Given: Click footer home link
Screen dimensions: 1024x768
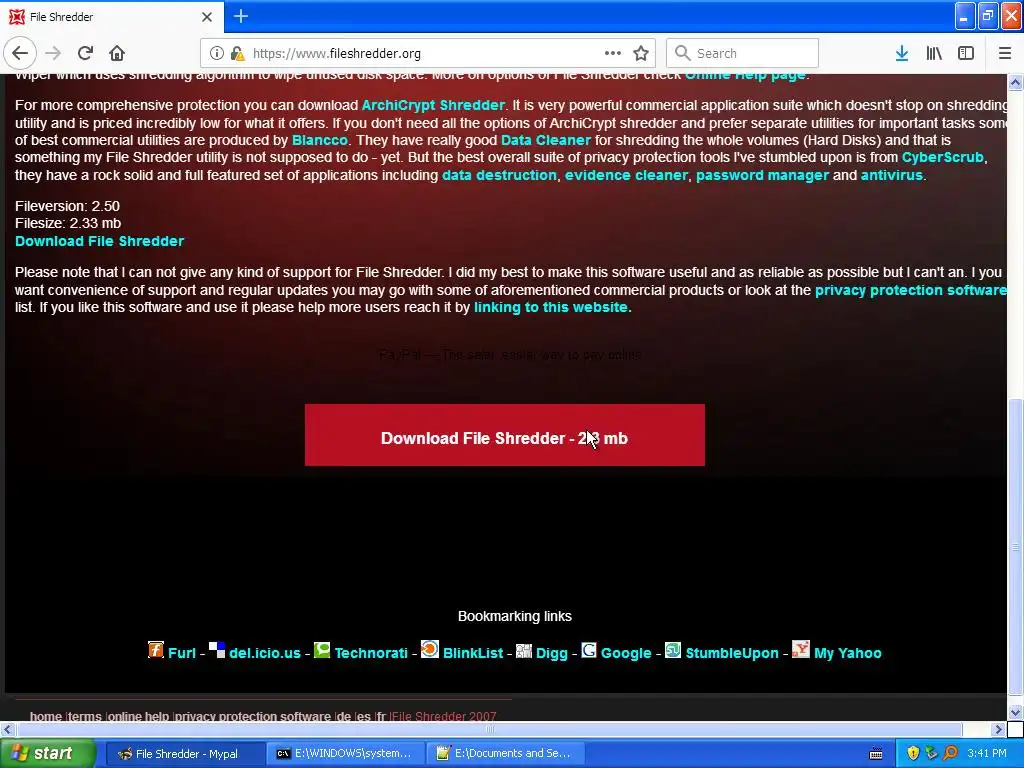Looking at the screenshot, I should tap(46, 716).
